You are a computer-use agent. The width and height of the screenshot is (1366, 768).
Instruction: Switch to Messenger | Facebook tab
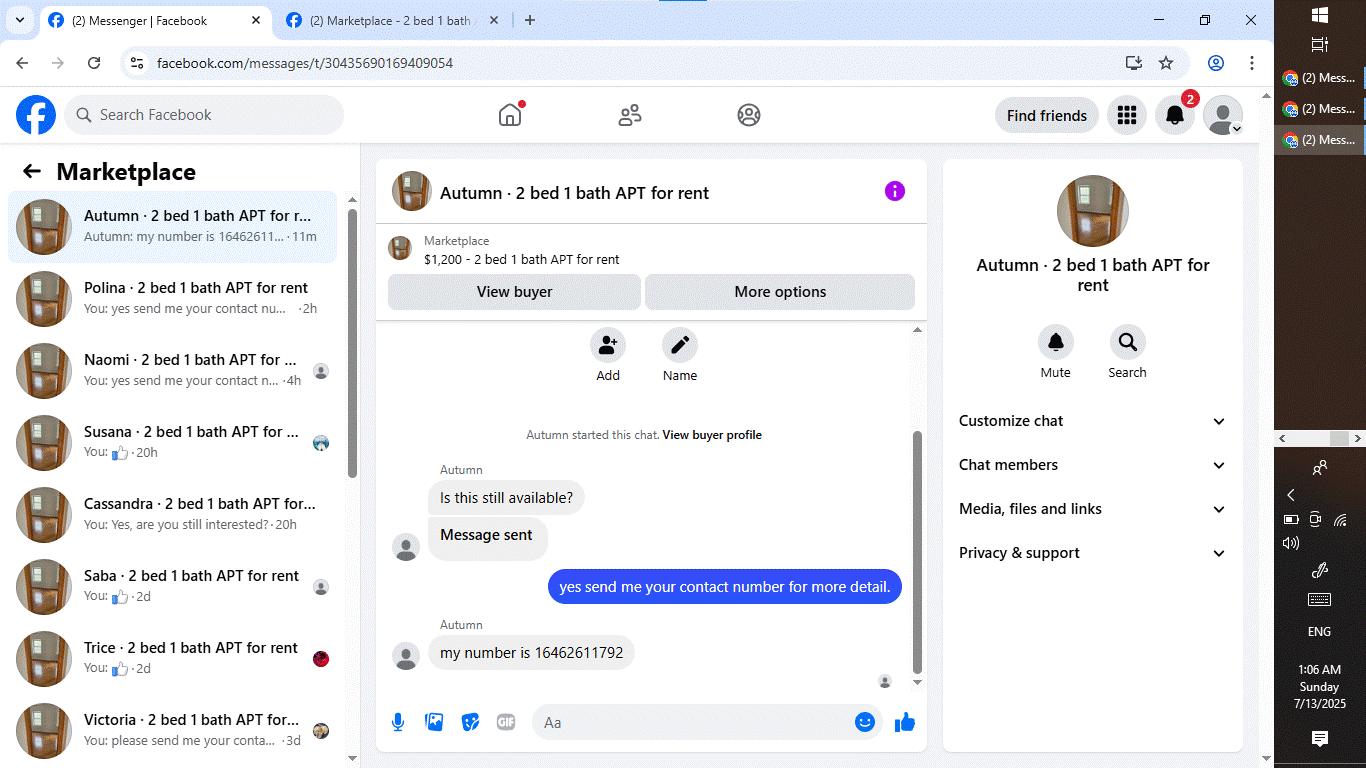(x=155, y=20)
